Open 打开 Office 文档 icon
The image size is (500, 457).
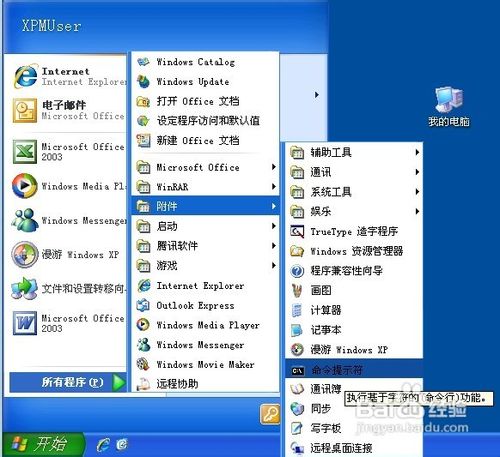tap(144, 101)
